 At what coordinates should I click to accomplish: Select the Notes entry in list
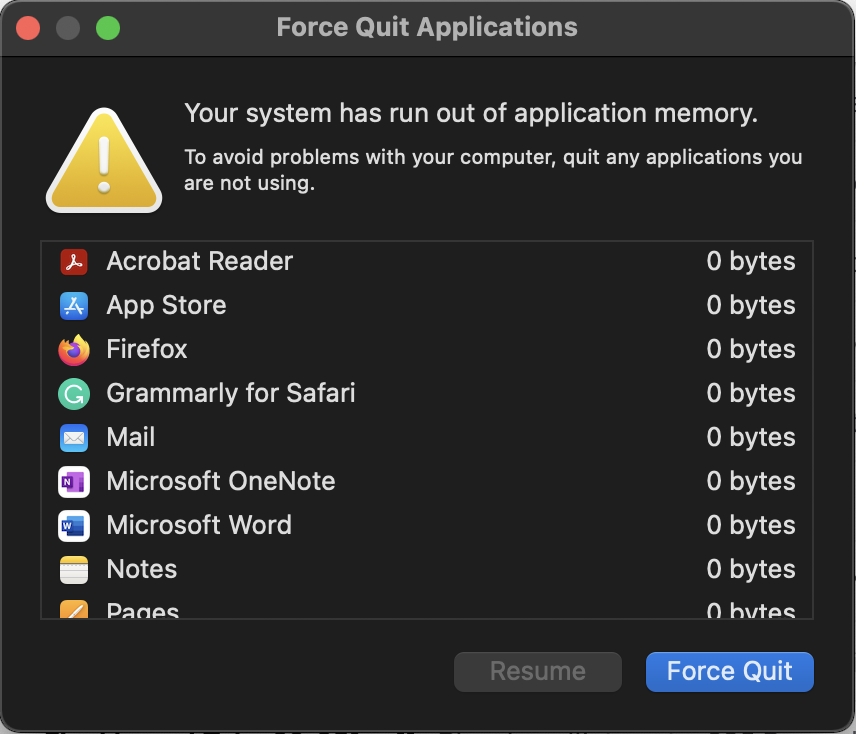click(142, 570)
